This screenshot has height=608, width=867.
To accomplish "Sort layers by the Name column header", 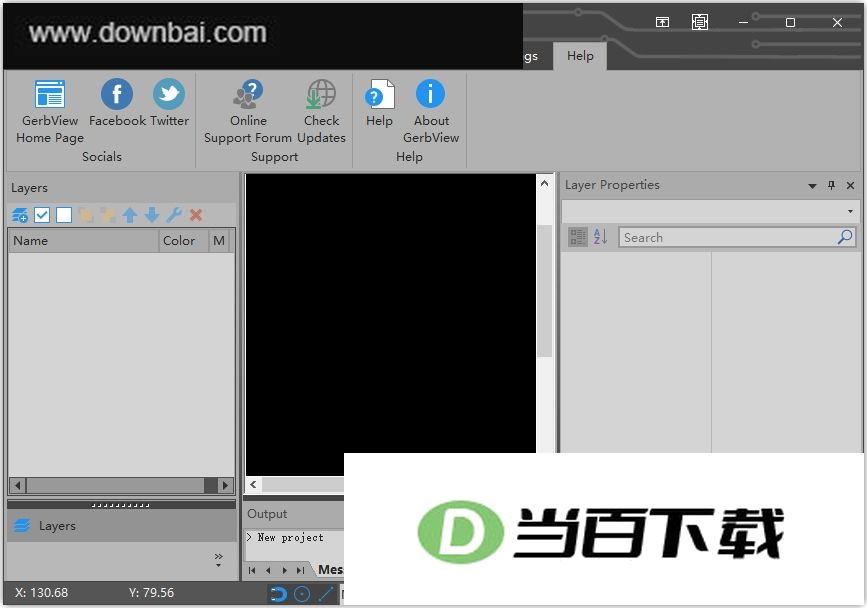I will 83,241.
